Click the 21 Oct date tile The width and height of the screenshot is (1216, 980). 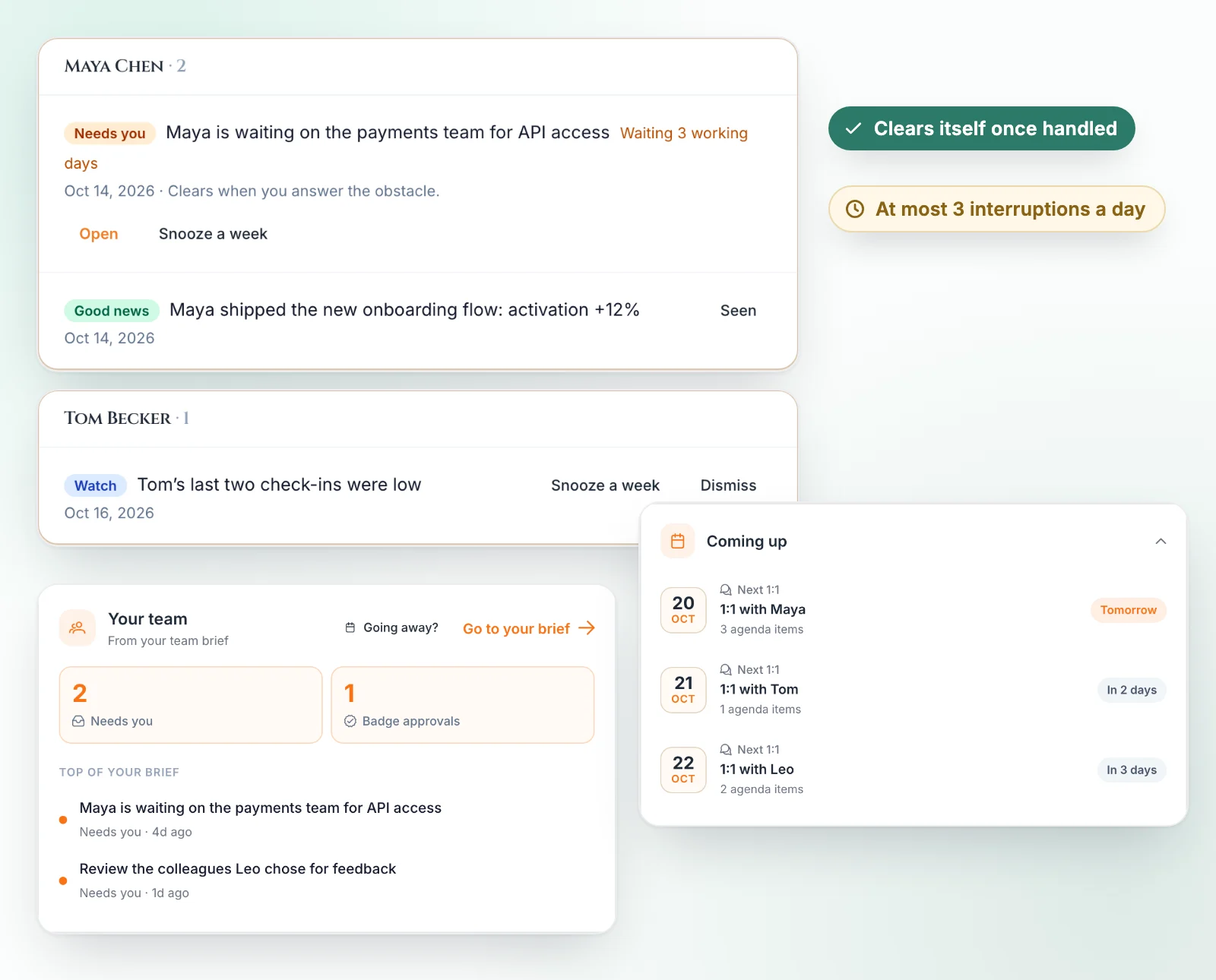coord(683,690)
